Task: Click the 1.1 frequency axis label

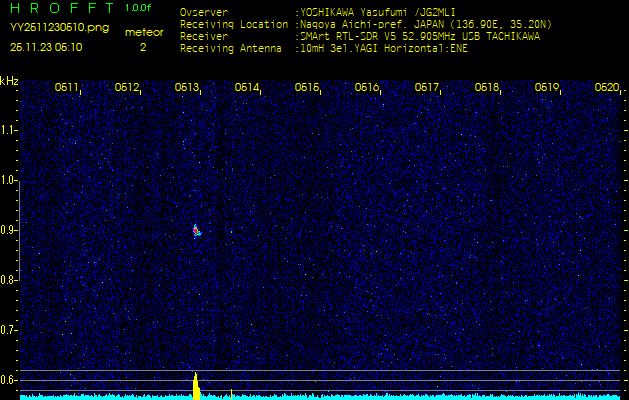Action: [9, 130]
